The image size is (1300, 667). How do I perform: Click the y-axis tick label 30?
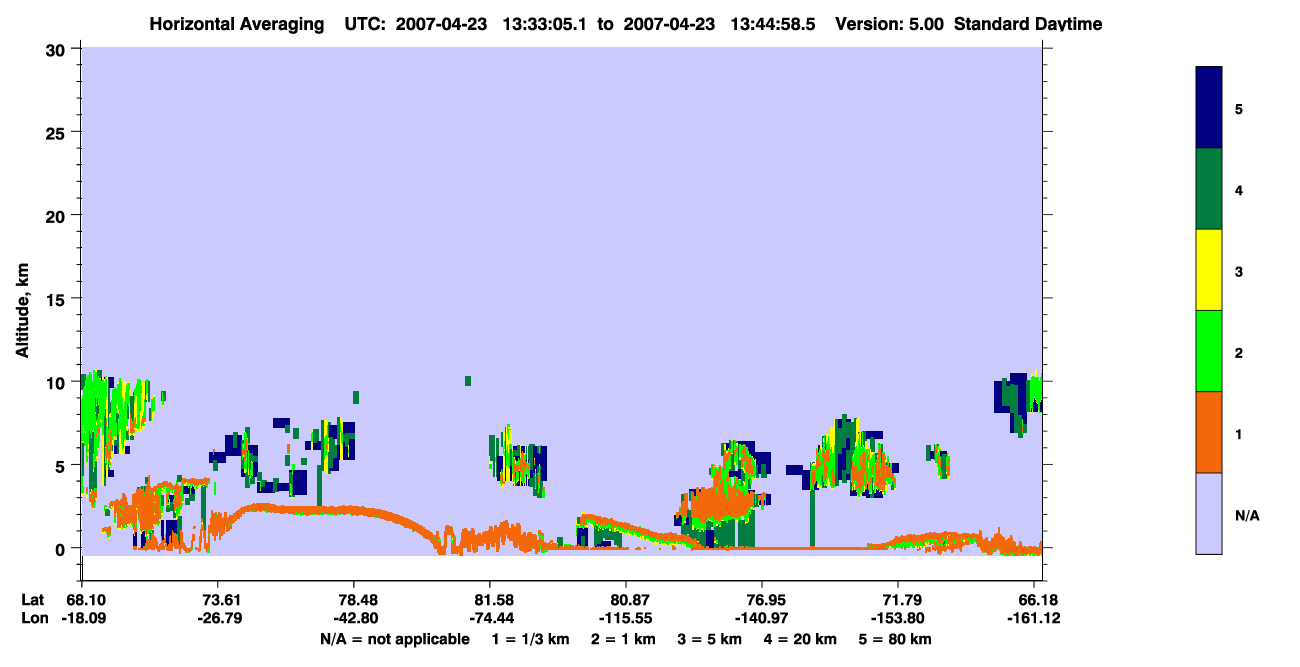point(58,49)
